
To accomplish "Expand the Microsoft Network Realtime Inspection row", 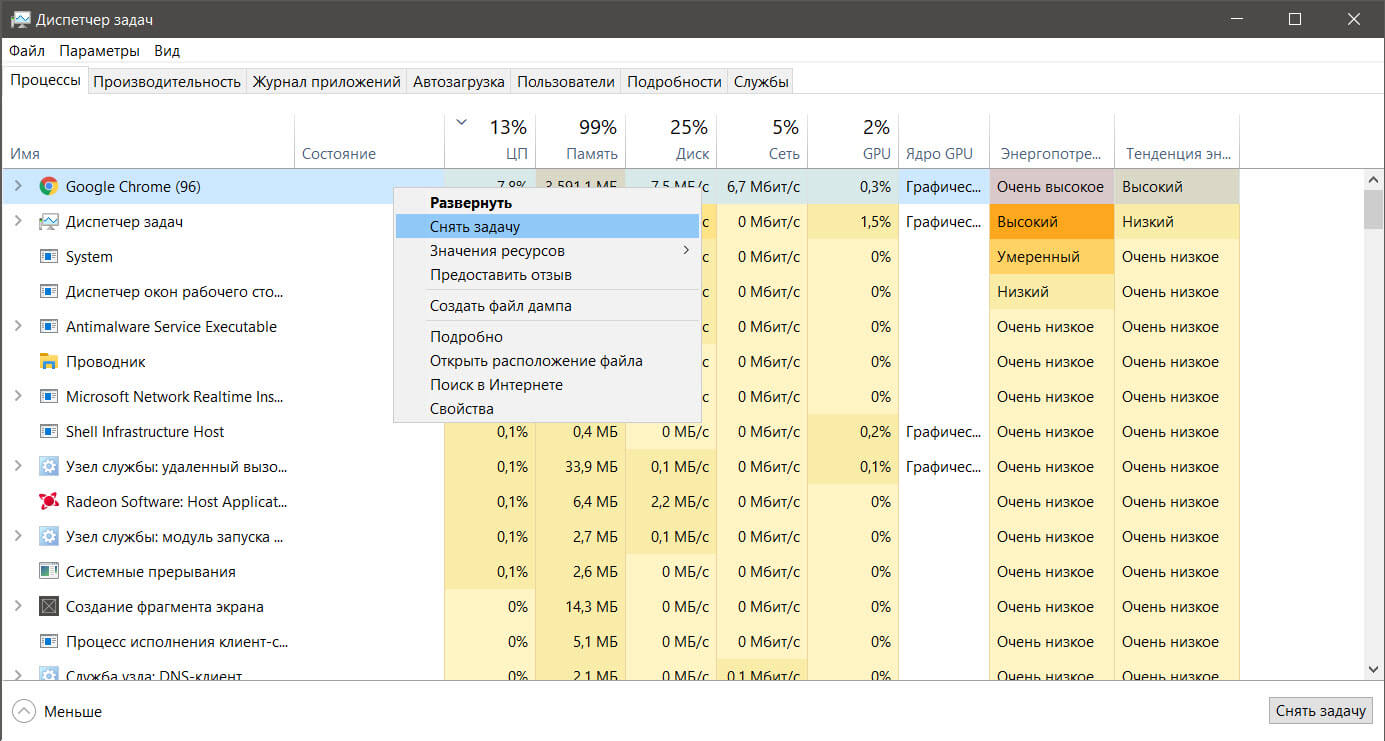I will click(x=17, y=396).
